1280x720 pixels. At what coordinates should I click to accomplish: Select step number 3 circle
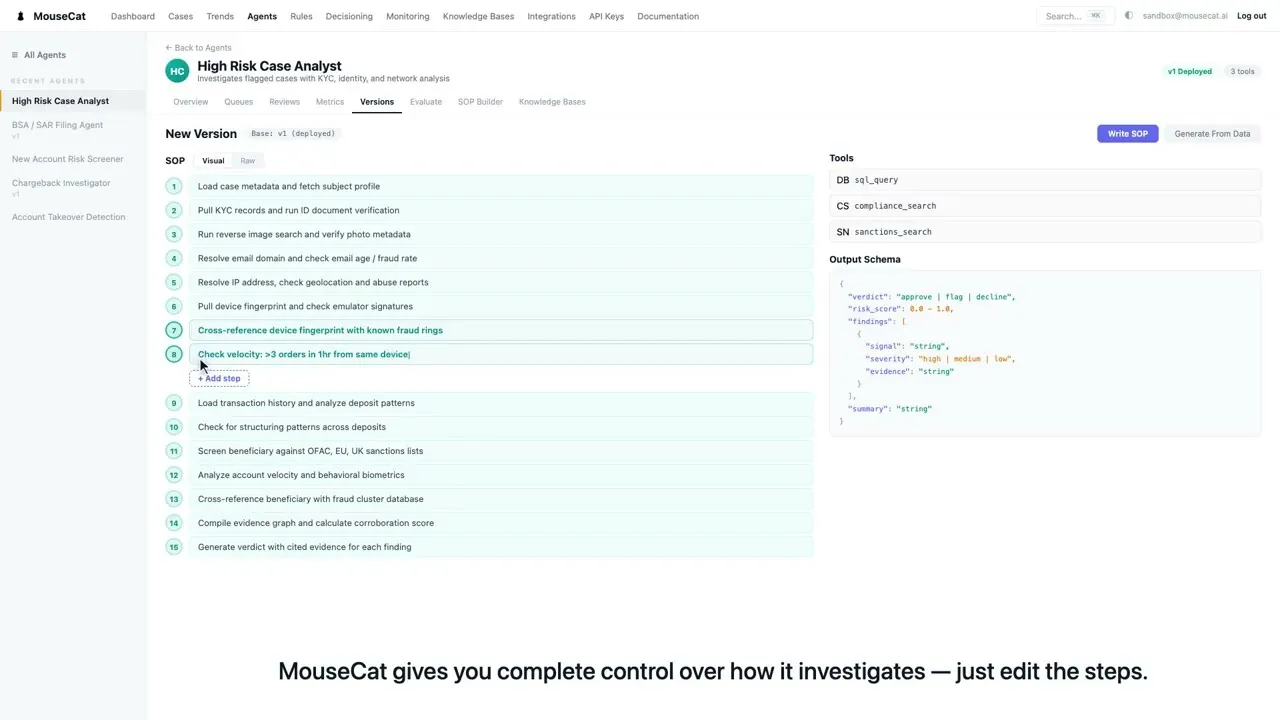click(174, 234)
